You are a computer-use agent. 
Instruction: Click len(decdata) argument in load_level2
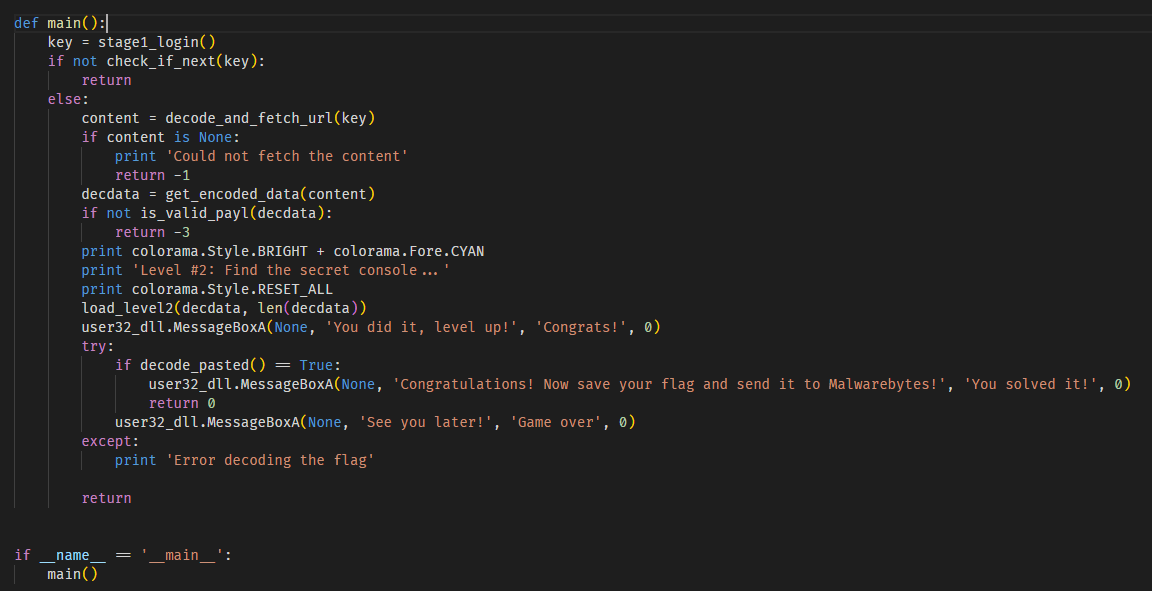[308, 308]
